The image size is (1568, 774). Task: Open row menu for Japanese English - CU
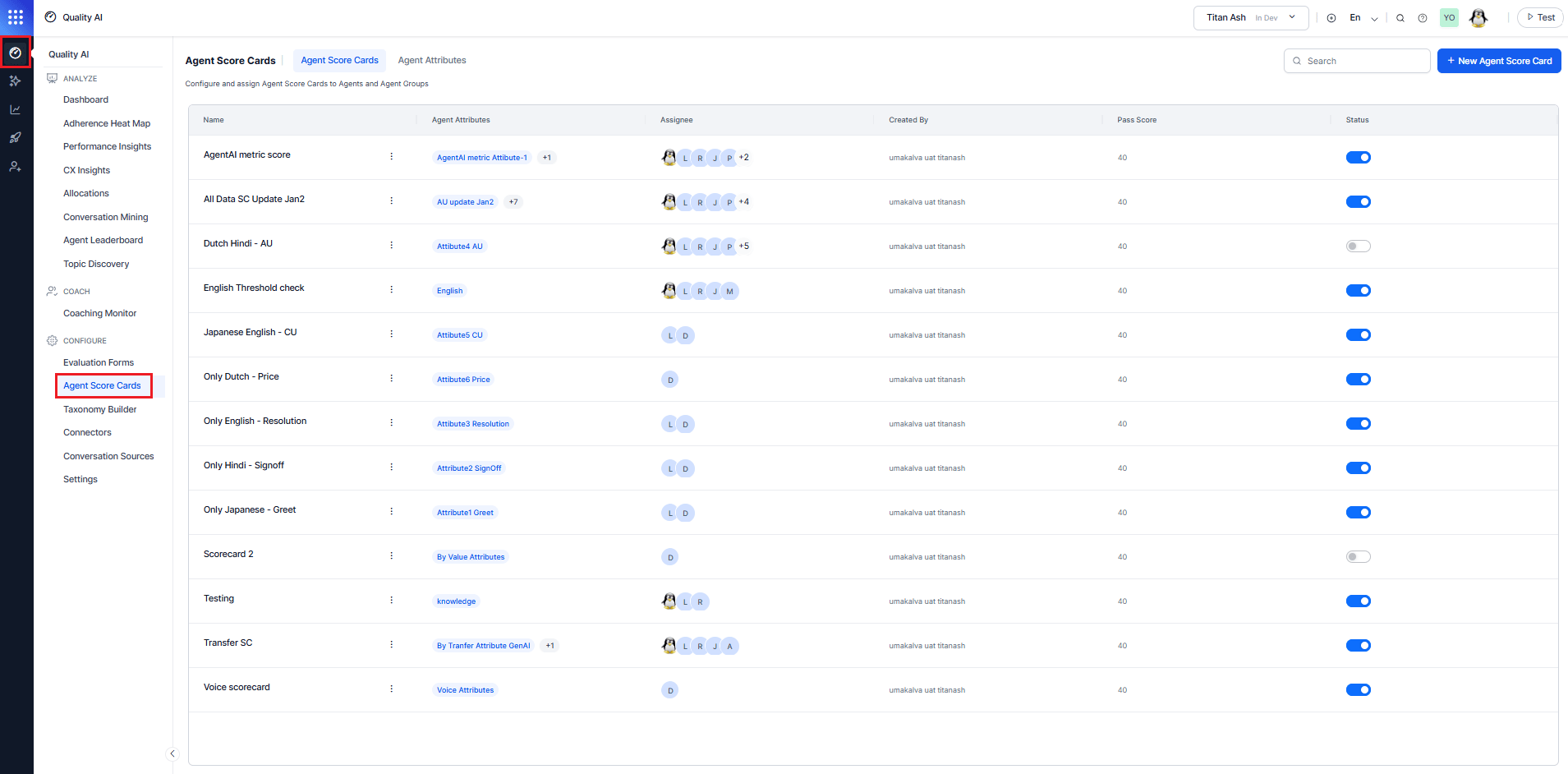[391, 334]
